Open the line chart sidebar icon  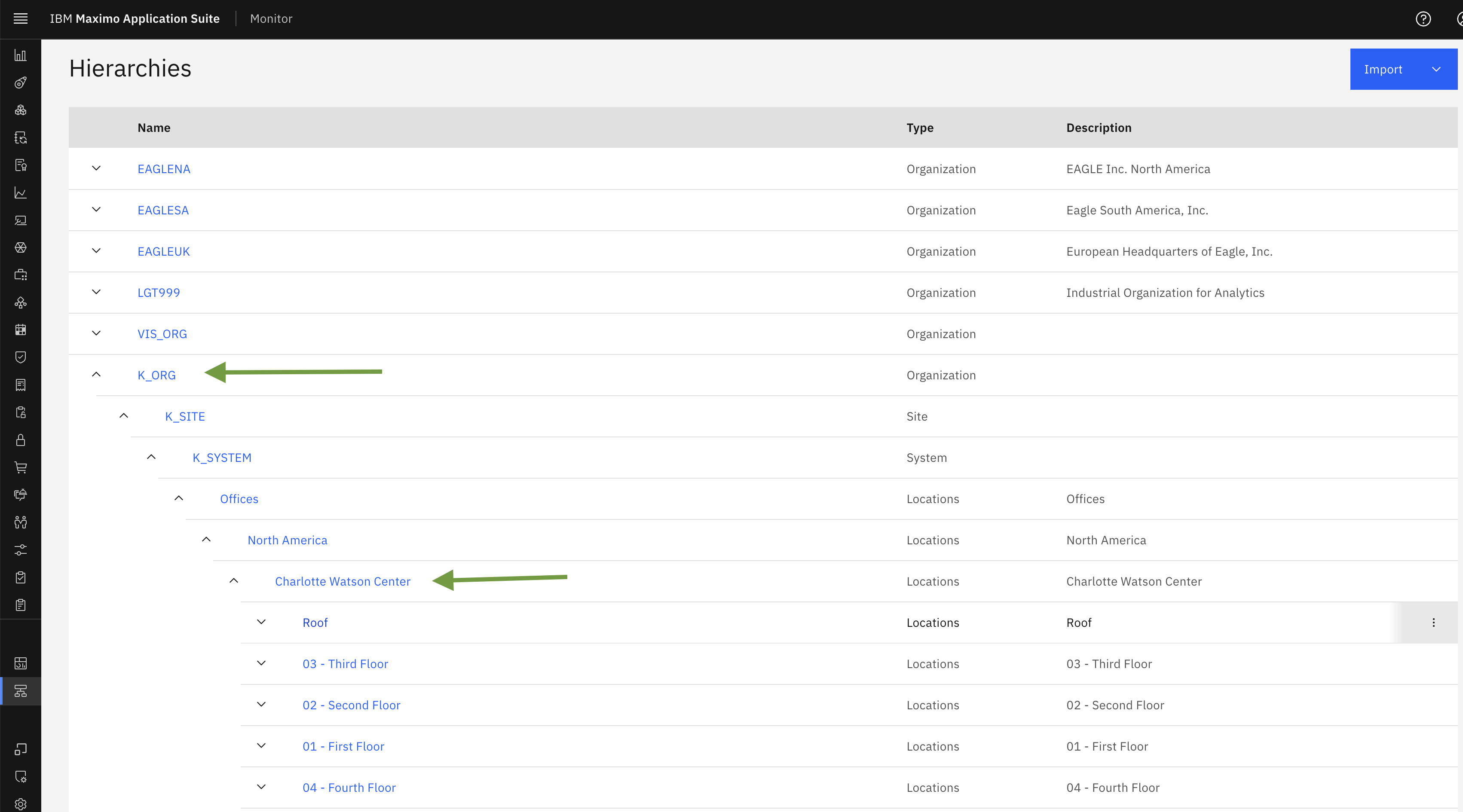click(x=21, y=192)
